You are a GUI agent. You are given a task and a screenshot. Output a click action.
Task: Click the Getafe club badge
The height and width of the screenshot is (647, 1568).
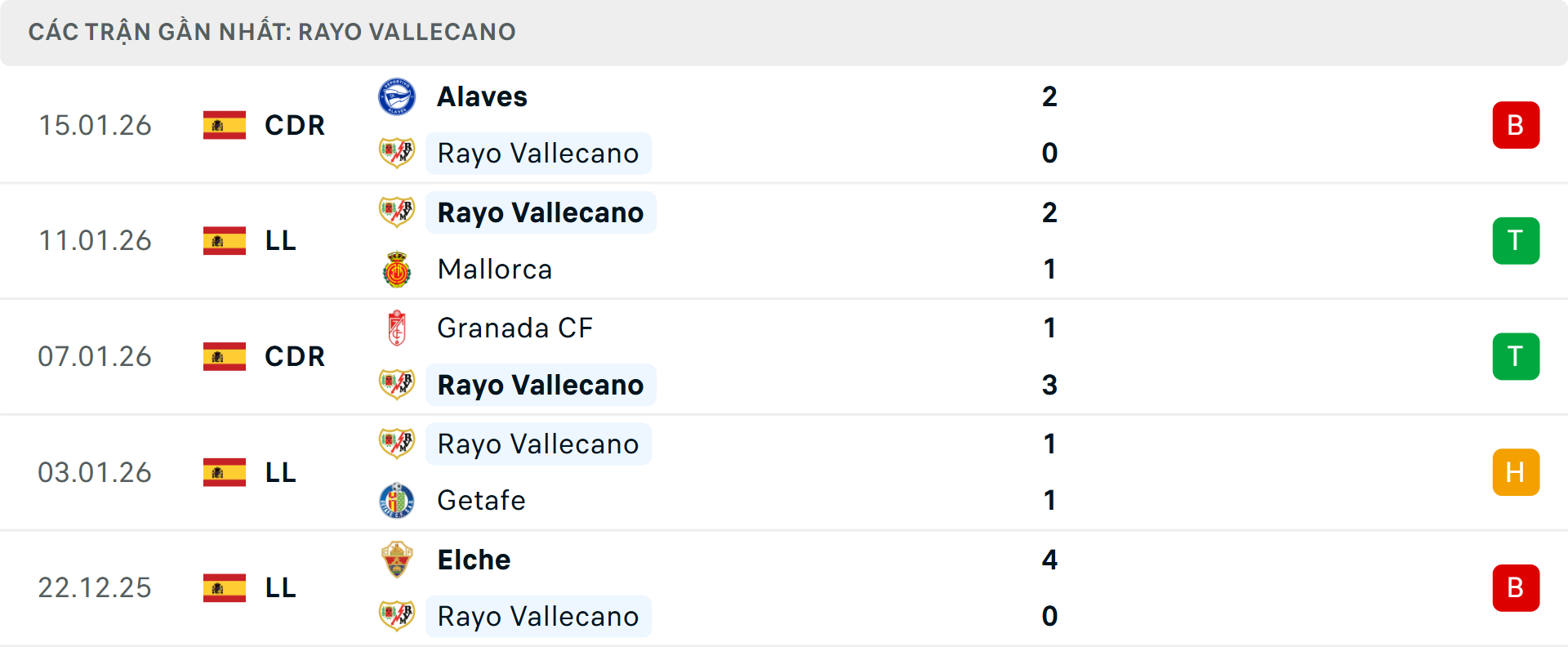397,501
